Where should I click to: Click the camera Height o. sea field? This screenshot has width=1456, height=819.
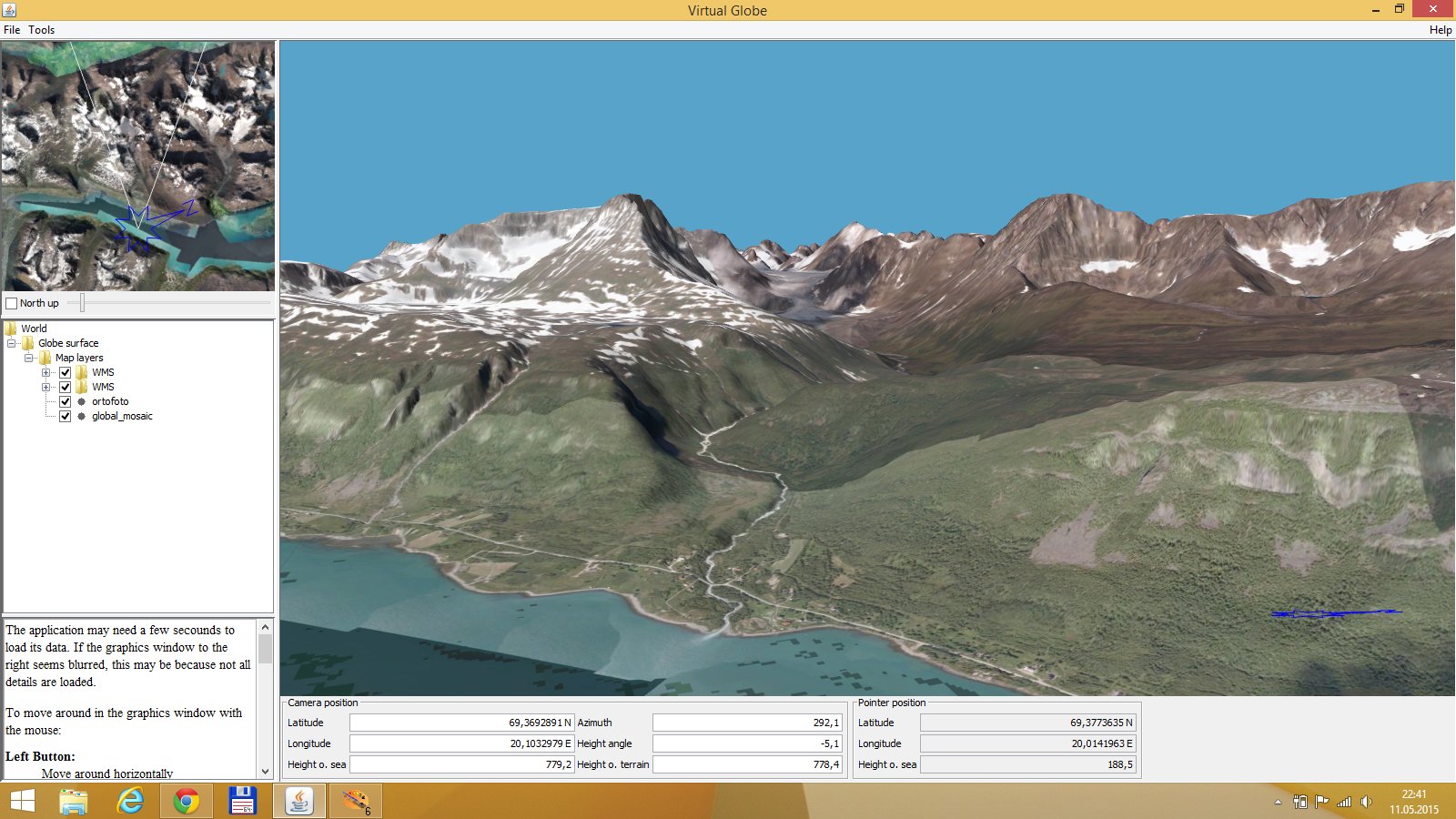pos(461,764)
